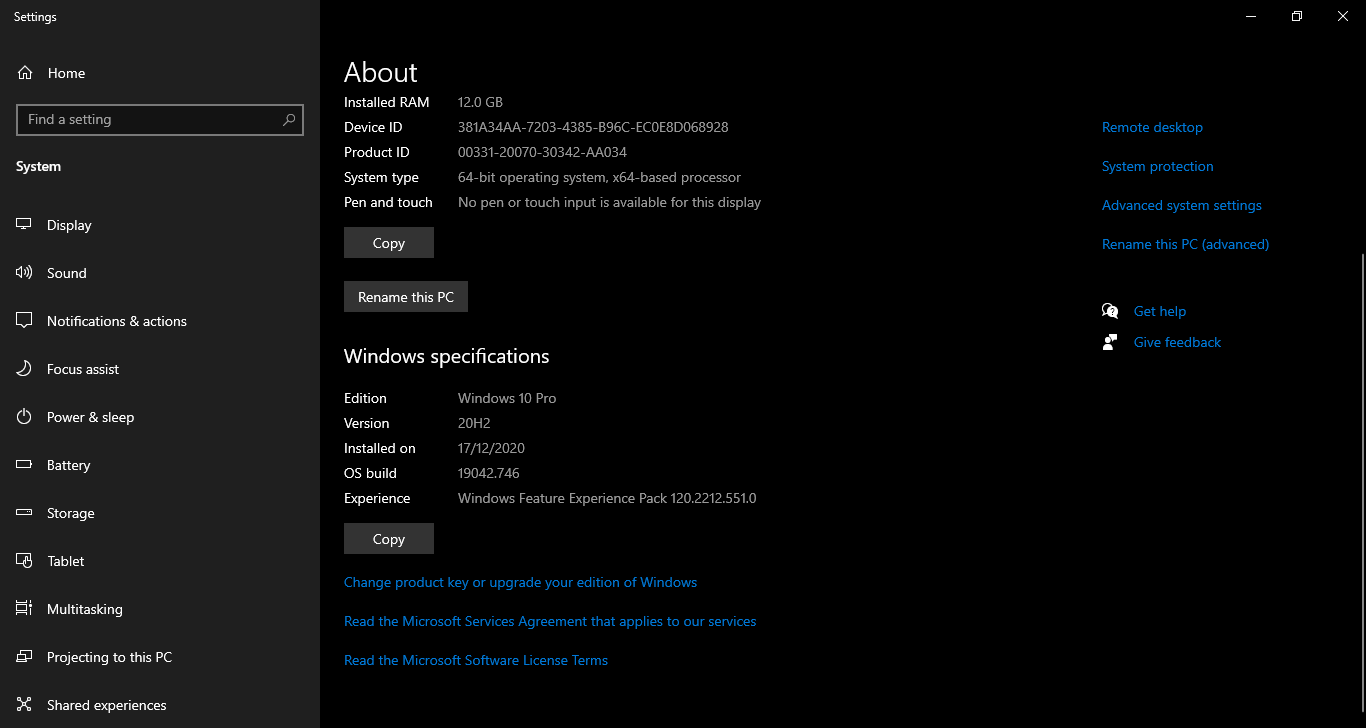The height and width of the screenshot is (728, 1366).
Task: Click the 64-bit operating system text
Action: (x=599, y=177)
